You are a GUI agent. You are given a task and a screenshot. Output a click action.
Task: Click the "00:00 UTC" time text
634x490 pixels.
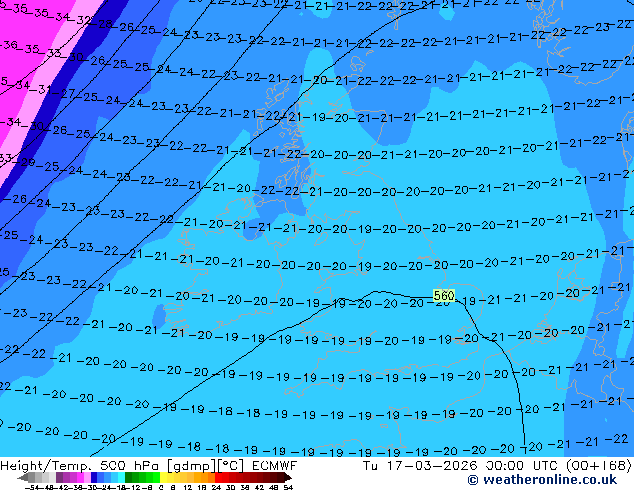(524, 466)
